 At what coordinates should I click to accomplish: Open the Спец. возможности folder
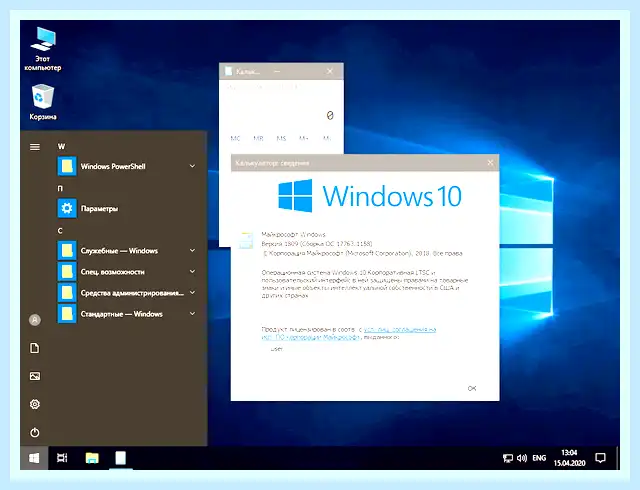[x=127, y=272]
